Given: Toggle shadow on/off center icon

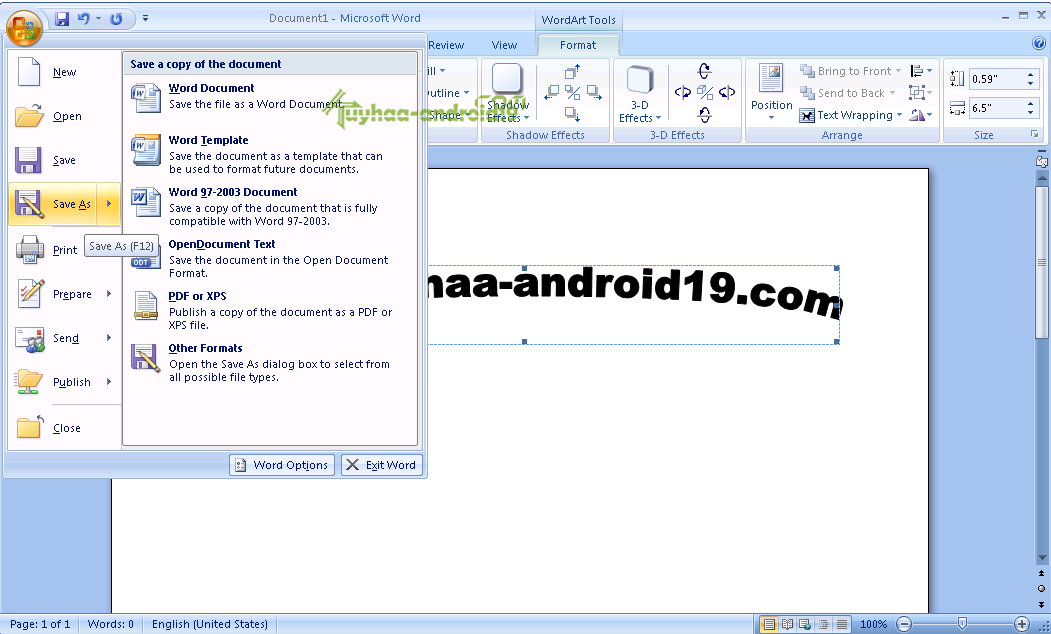Looking at the screenshot, I should [x=572, y=92].
